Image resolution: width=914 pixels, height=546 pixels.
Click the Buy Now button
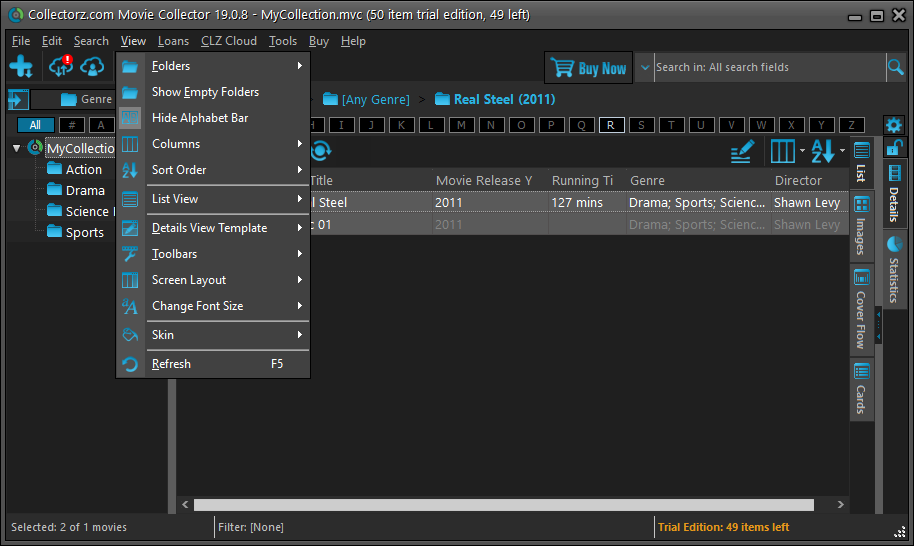point(589,68)
